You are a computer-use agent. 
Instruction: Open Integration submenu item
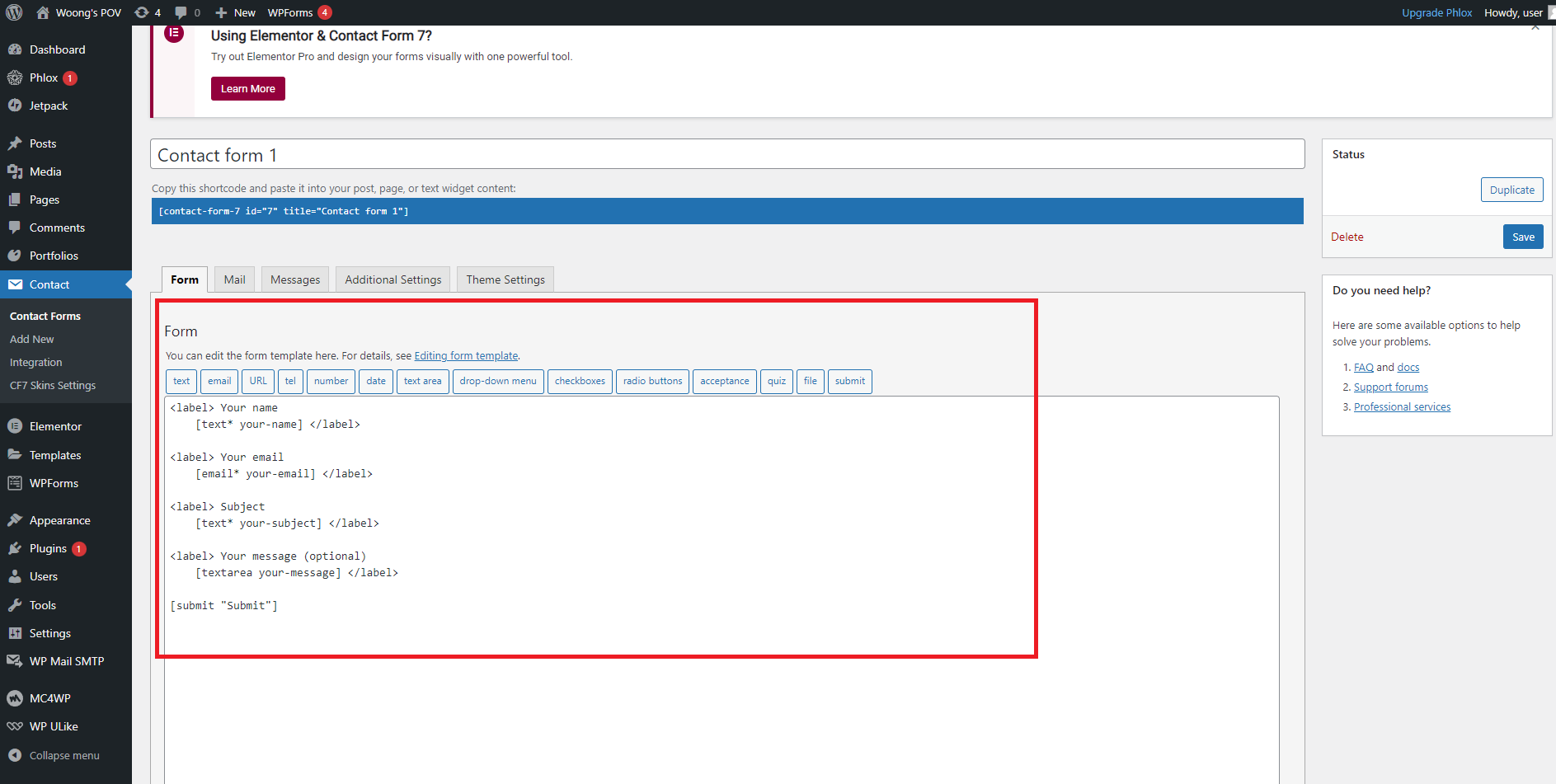pos(36,362)
